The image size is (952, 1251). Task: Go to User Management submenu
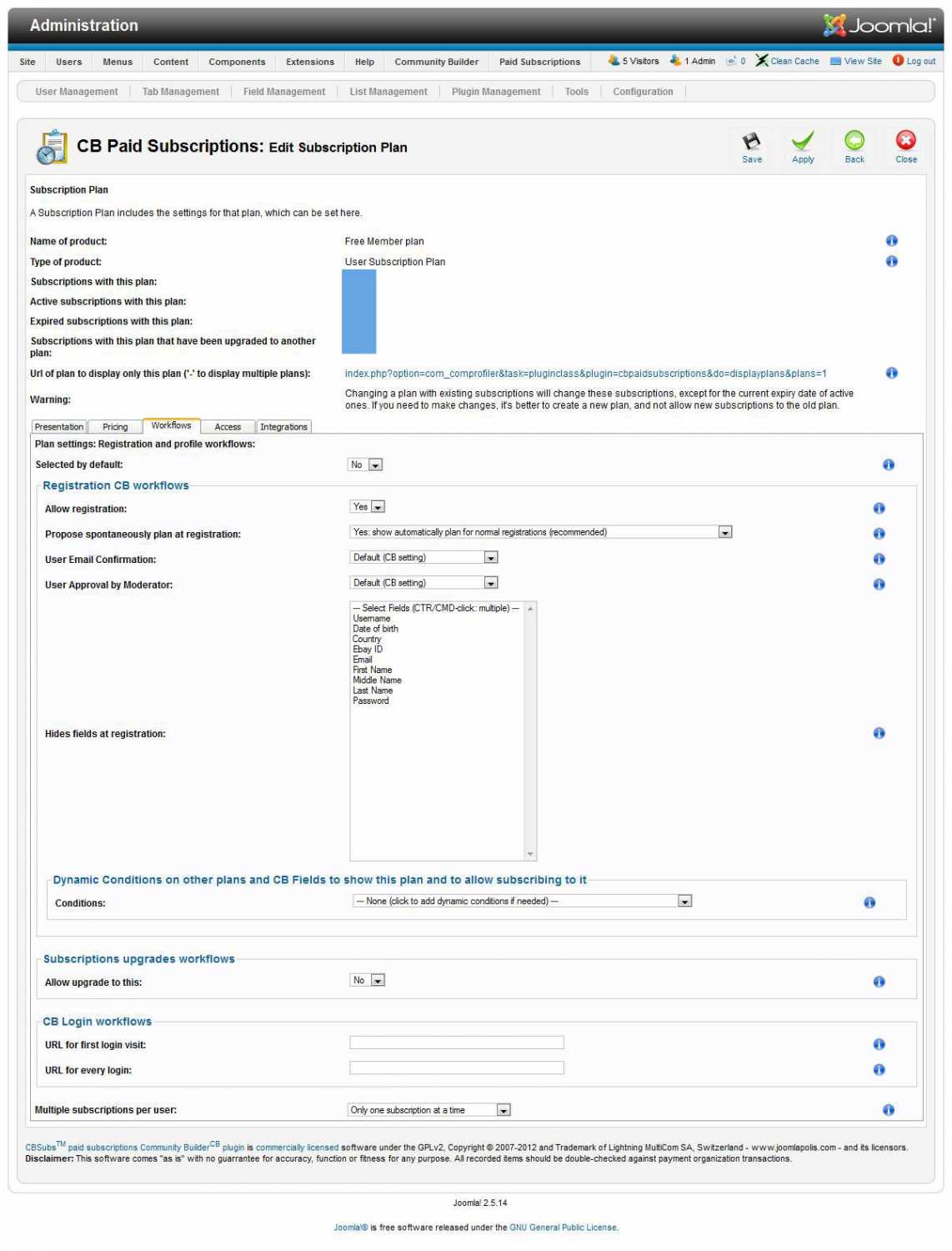point(77,92)
